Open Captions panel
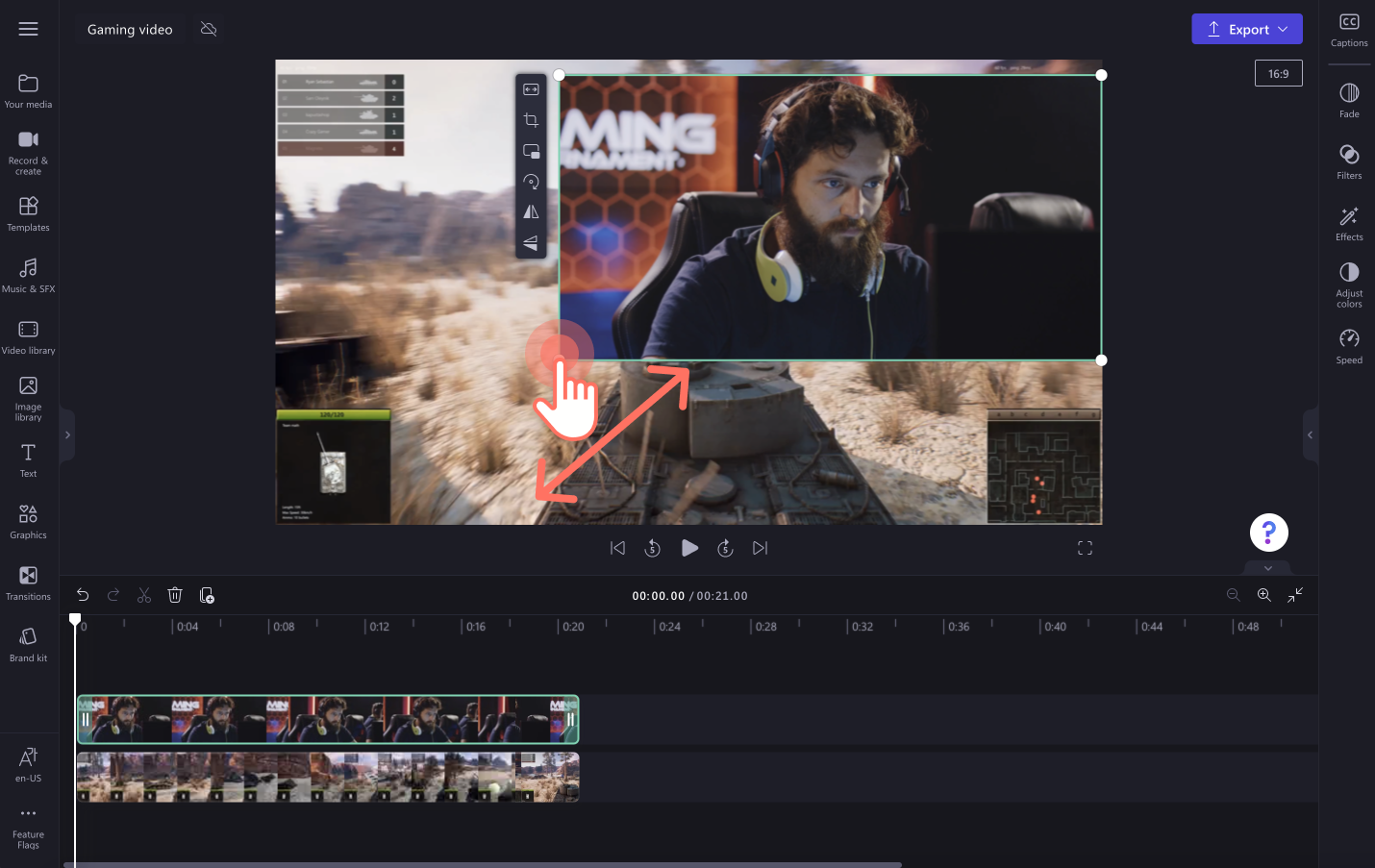This screenshot has width=1375, height=868. tap(1349, 30)
